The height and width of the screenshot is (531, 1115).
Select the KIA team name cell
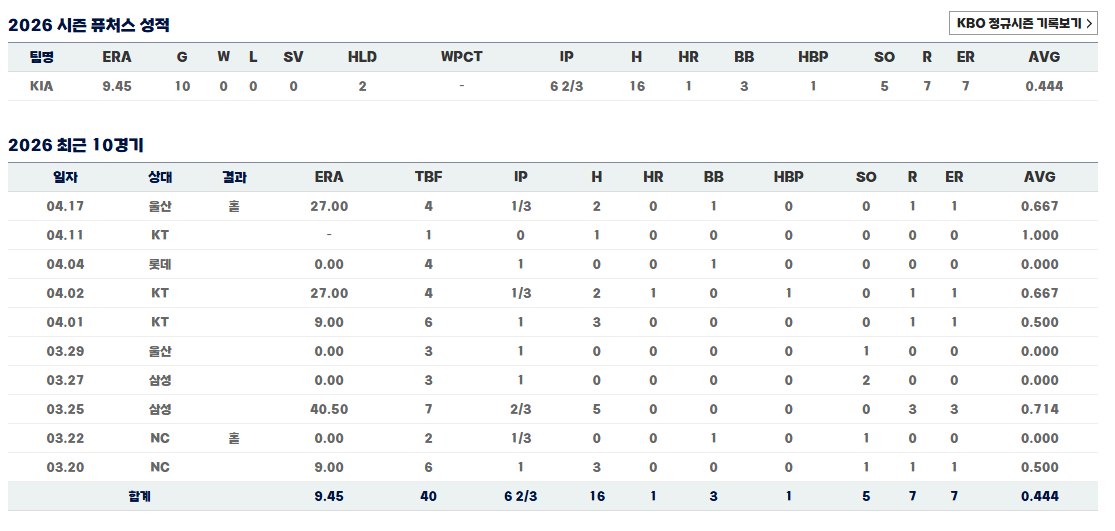tap(42, 86)
